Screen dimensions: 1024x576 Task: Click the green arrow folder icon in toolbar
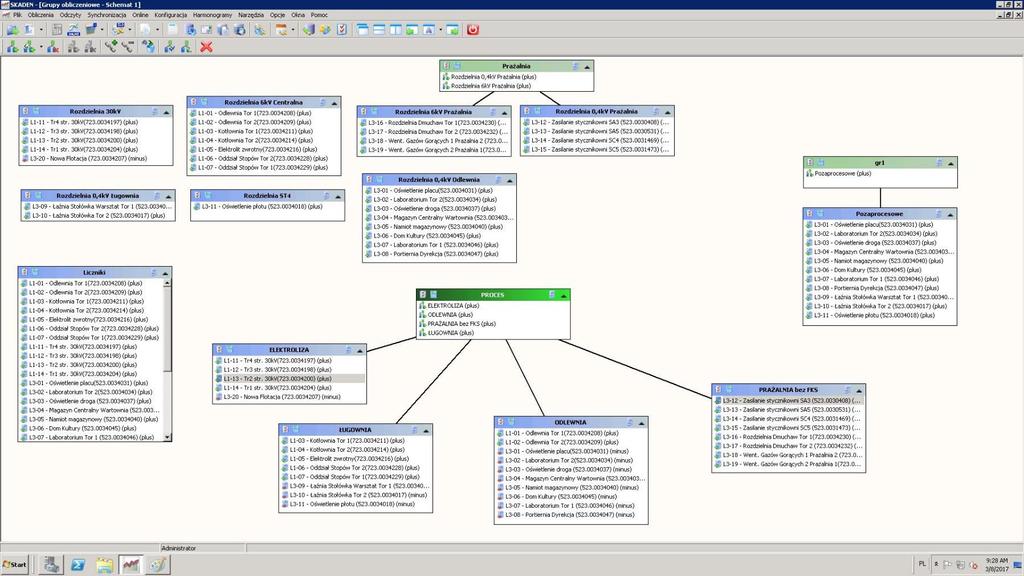pyautogui.click(x=12, y=29)
